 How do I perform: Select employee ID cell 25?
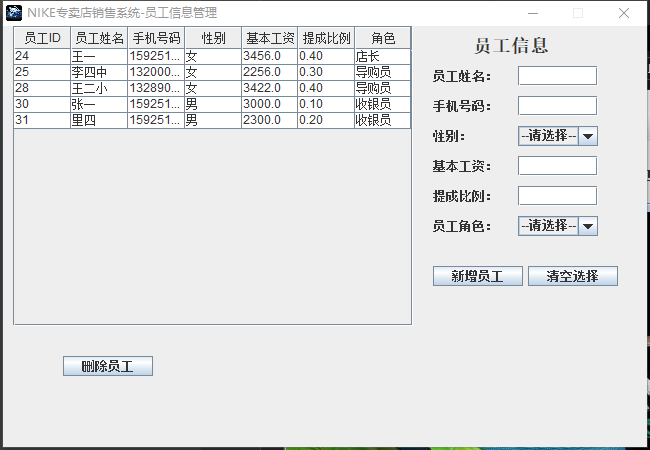coord(42,72)
